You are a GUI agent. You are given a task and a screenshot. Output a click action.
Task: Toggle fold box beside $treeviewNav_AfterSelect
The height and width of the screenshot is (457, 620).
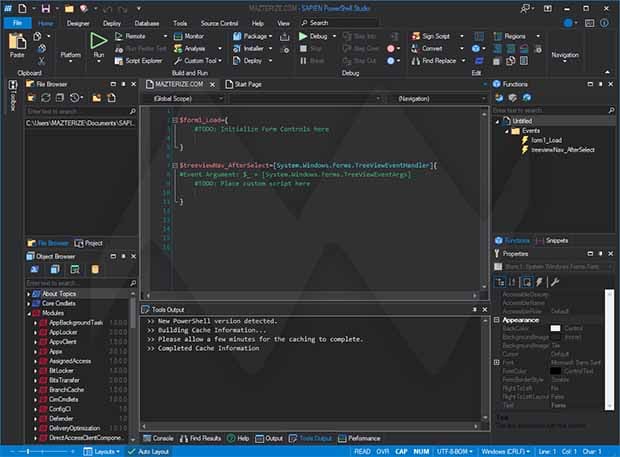coord(174,165)
